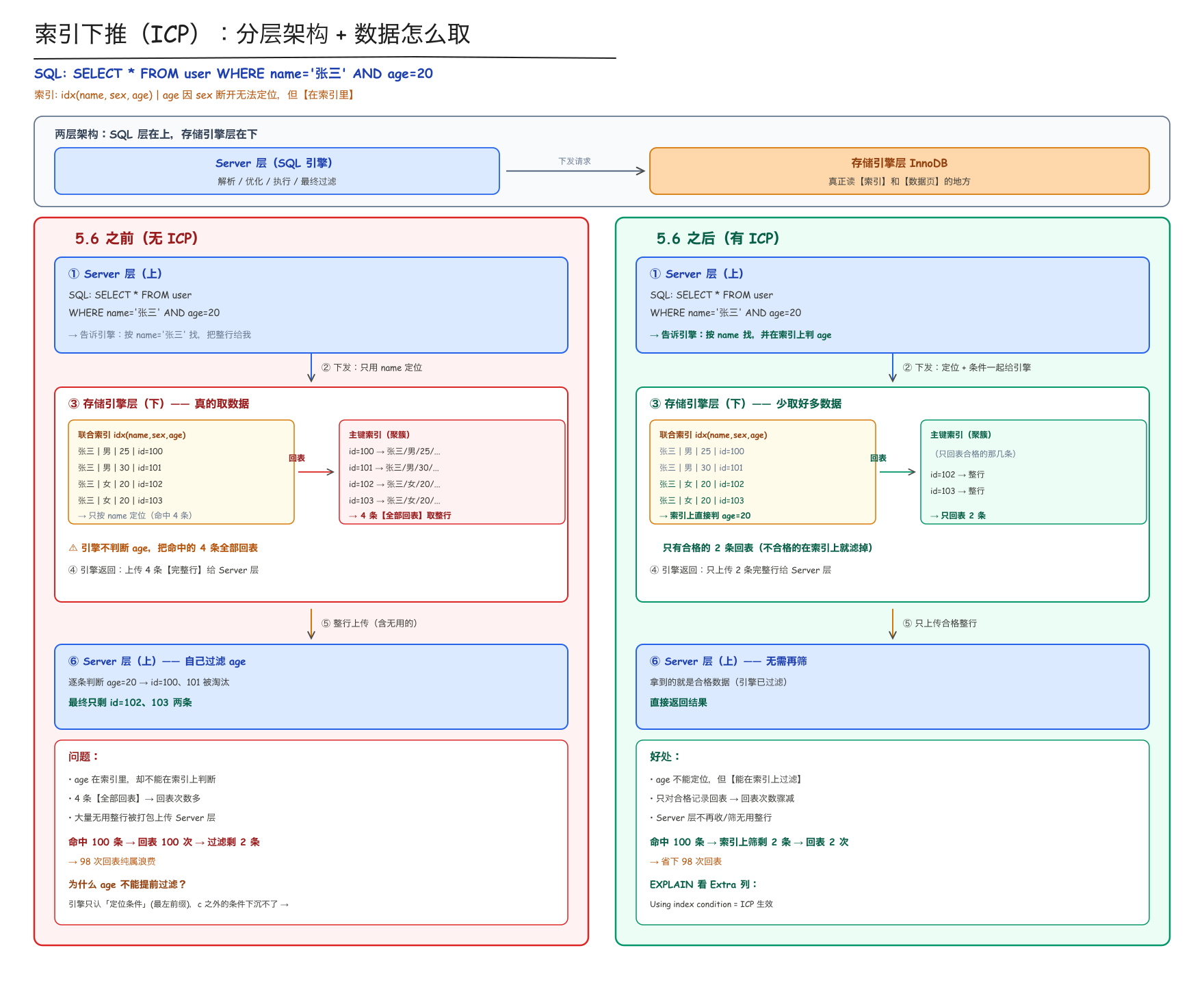
Task: Click the text '直接返回结果'
Action: point(679,702)
